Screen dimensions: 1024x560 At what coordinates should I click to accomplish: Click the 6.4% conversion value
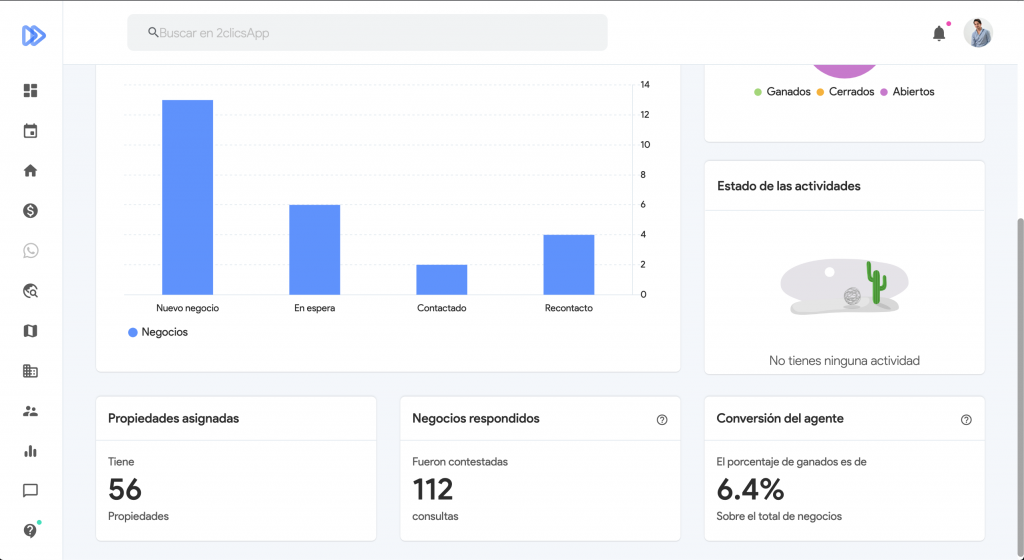(x=750, y=490)
